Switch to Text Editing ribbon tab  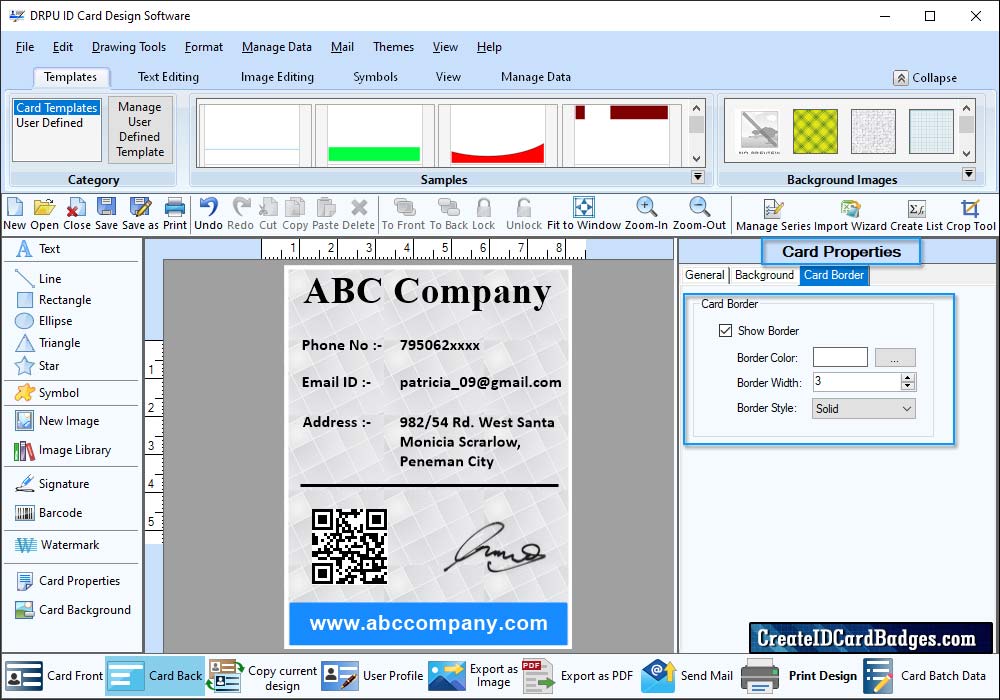coord(168,77)
